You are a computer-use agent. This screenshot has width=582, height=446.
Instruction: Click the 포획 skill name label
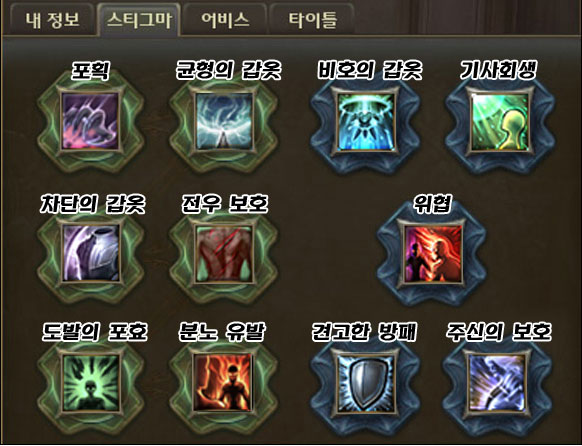(90, 70)
